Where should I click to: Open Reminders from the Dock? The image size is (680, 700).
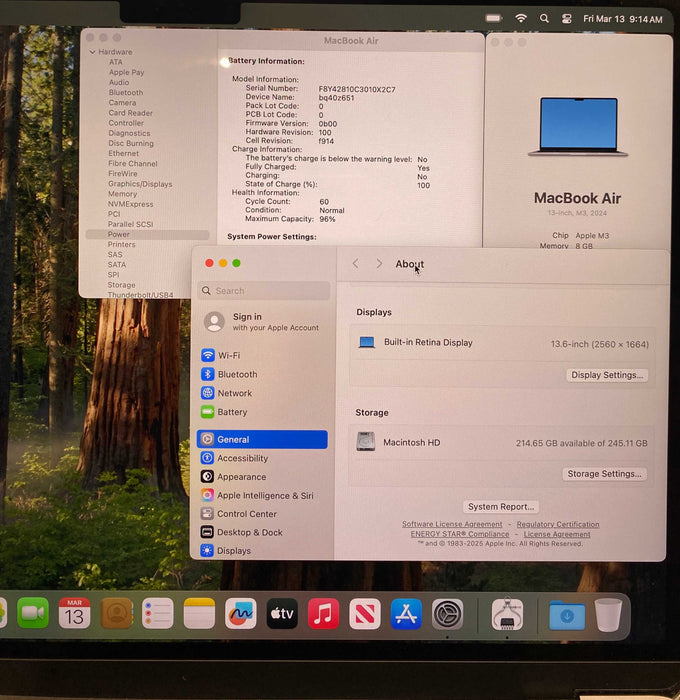158,613
